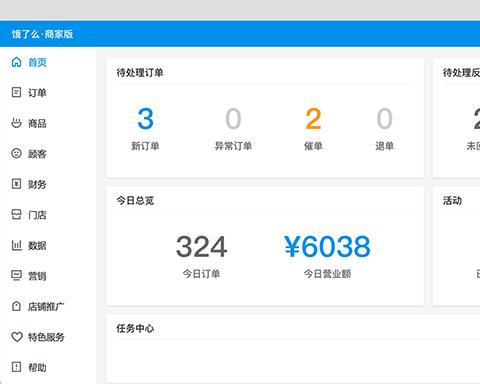The width and height of the screenshot is (480, 384).
Task: Open the 0 退单 count
Action: [x=384, y=118]
